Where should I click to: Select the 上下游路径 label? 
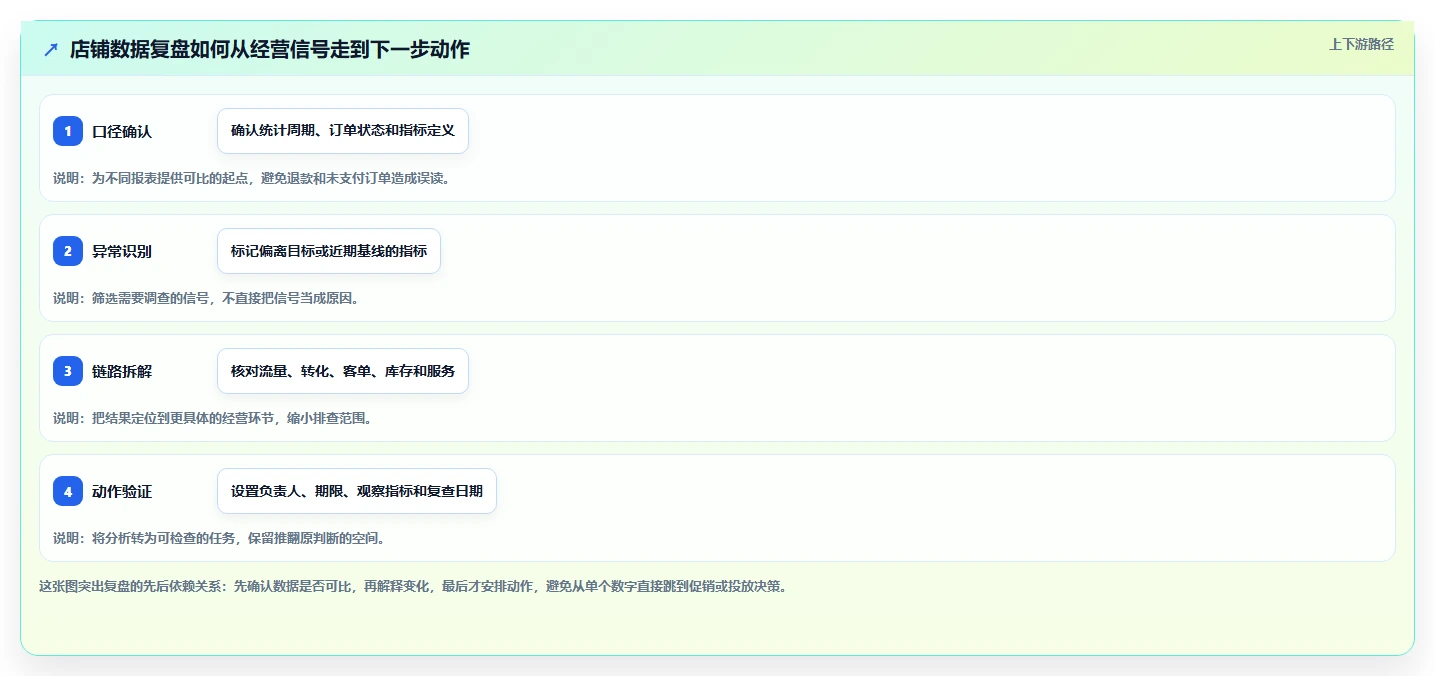[x=1361, y=44]
